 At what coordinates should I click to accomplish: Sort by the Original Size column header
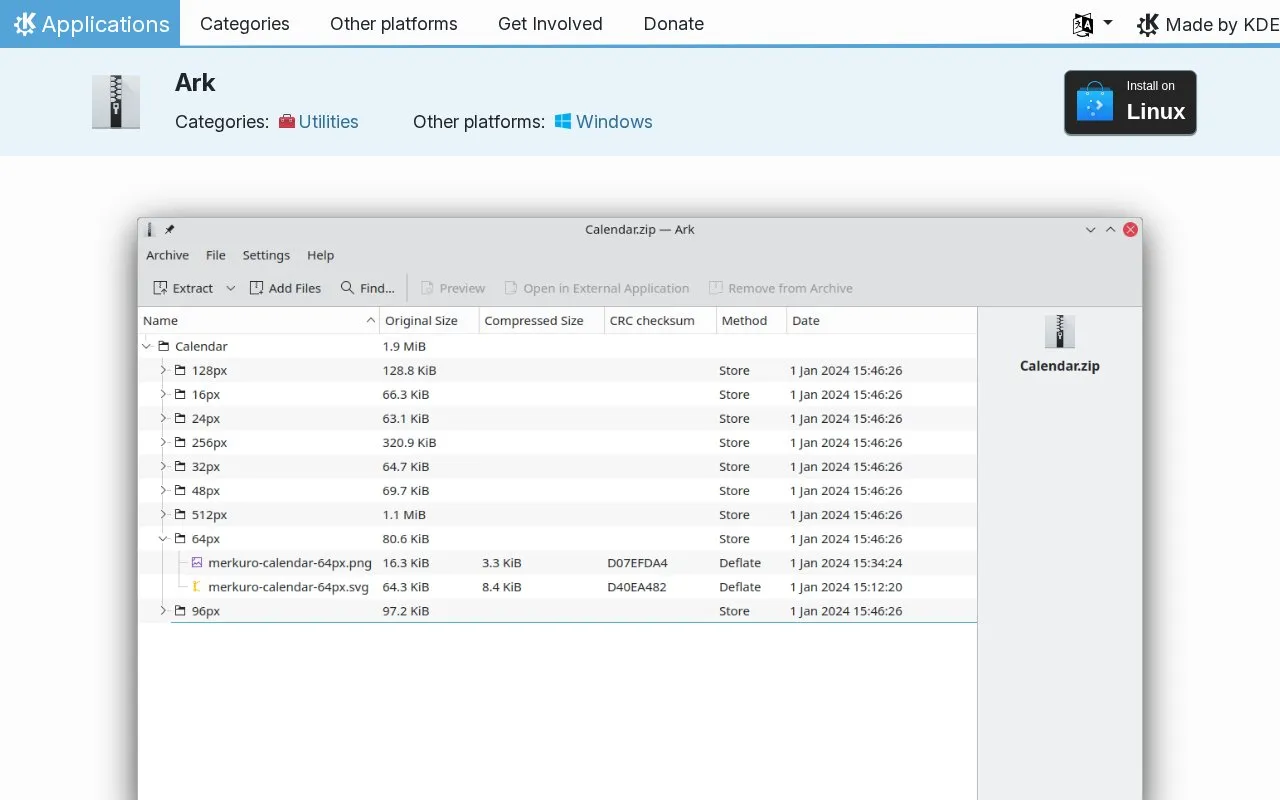pos(429,321)
